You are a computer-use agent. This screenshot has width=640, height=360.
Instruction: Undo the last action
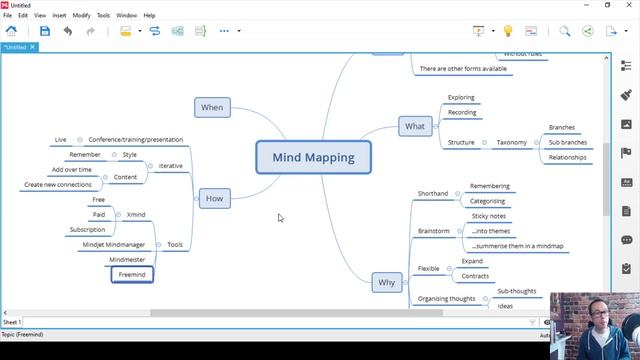pyautogui.click(x=68, y=31)
